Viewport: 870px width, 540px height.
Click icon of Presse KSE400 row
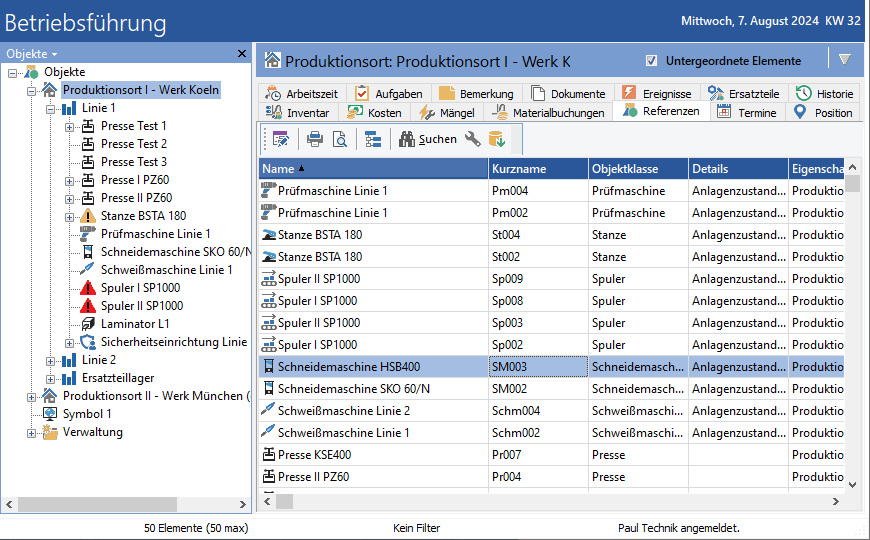click(269, 455)
